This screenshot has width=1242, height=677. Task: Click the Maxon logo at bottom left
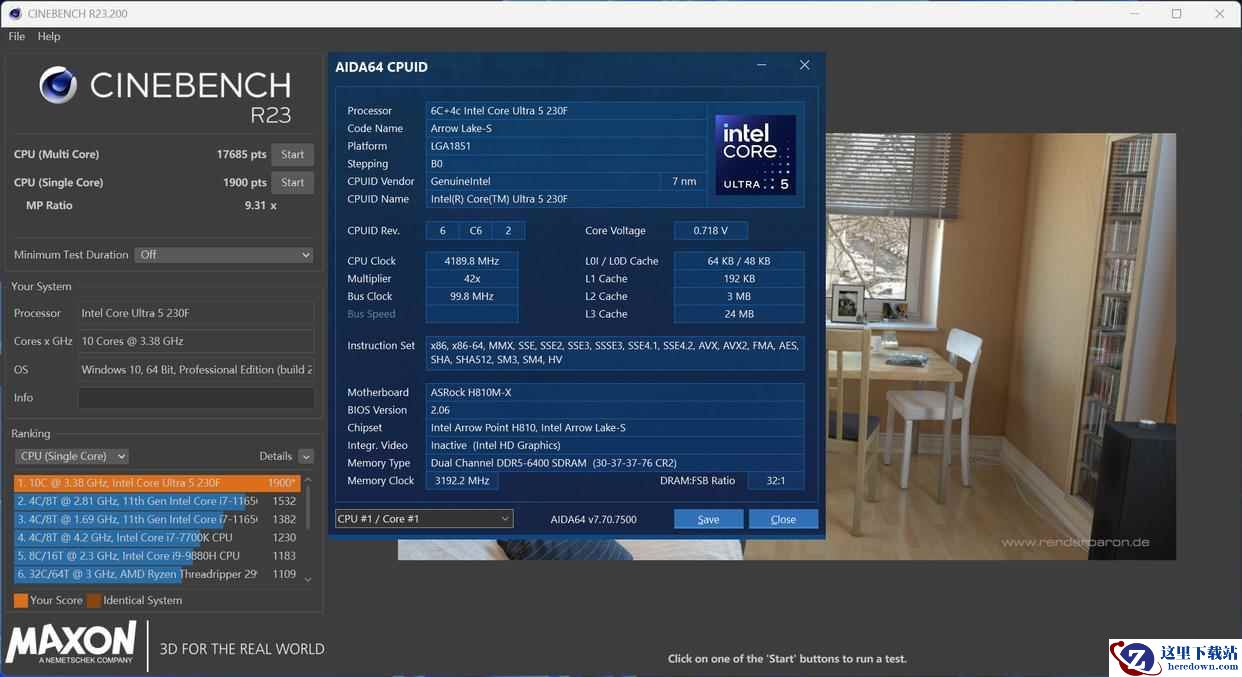point(71,643)
